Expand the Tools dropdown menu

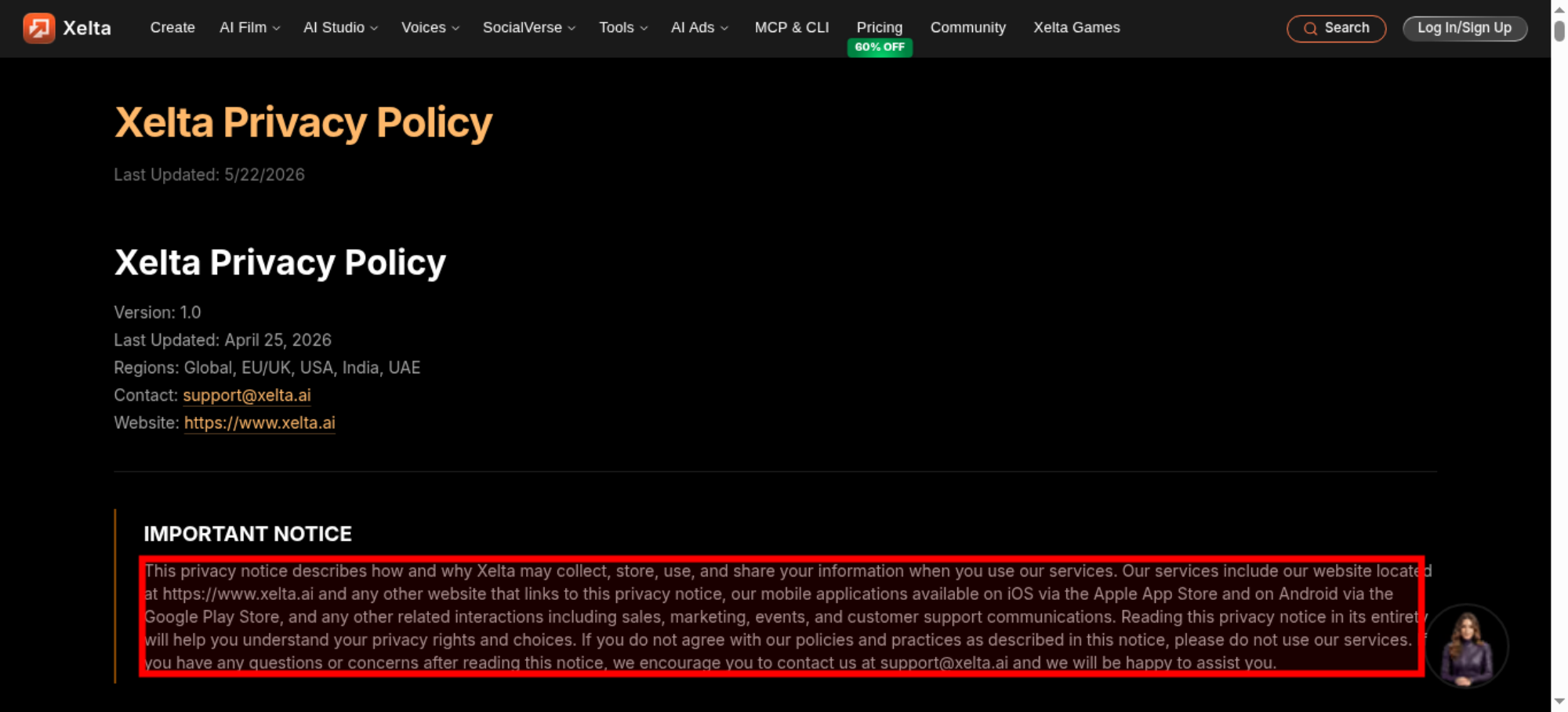click(x=623, y=27)
